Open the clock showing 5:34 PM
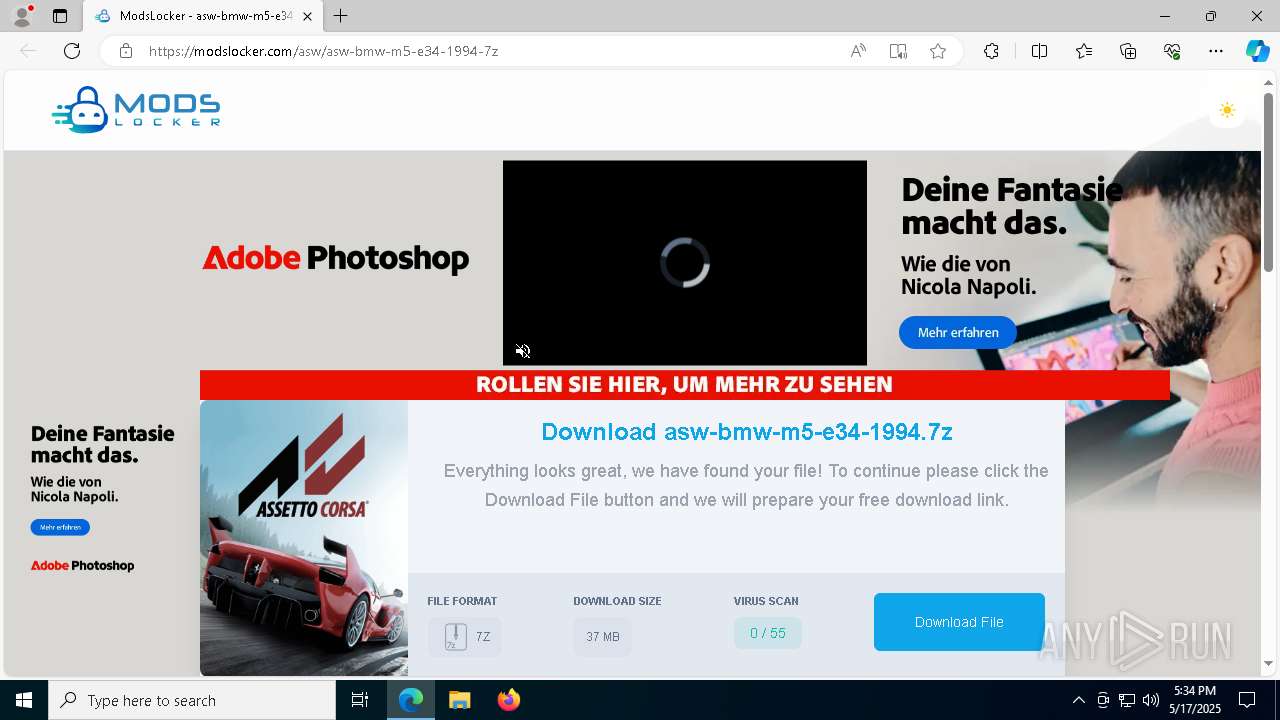 (x=1195, y=700)
